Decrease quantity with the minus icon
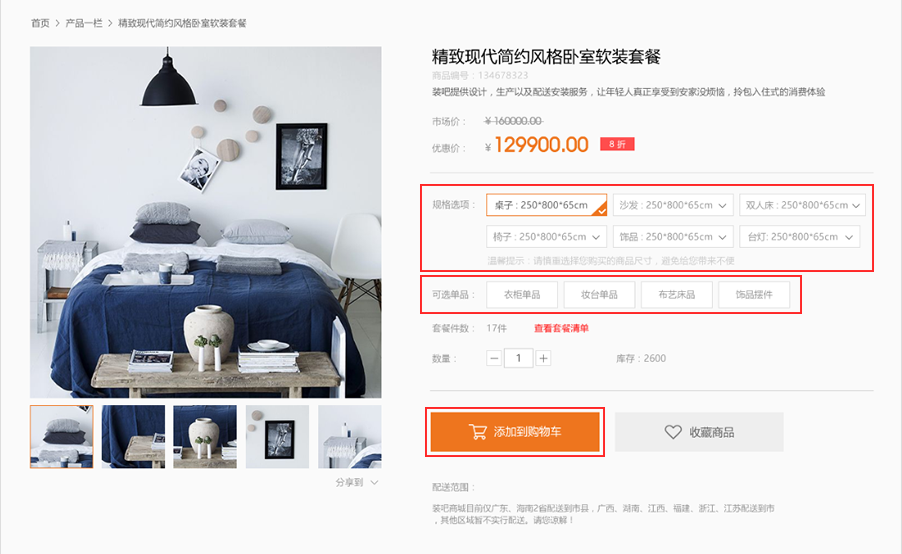Viewport: 902px width, 554px height. coord(494,358)
